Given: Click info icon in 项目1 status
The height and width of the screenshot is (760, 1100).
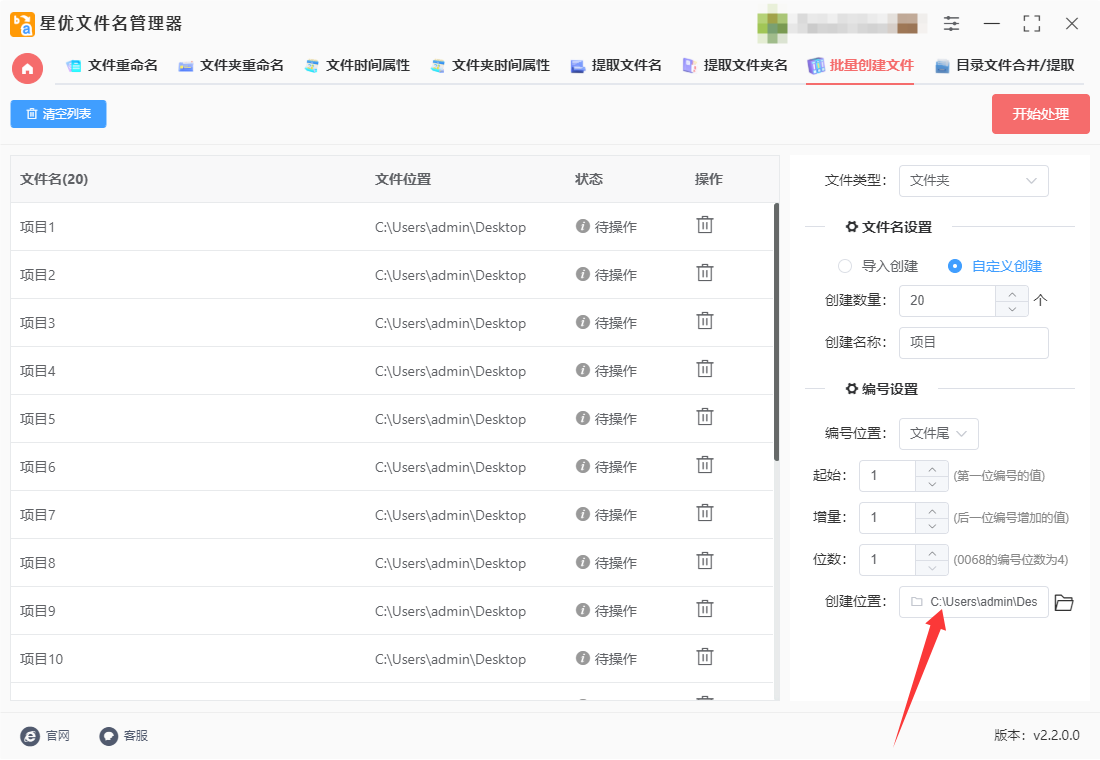Looking at the screenshot, I should click(582, 226).
